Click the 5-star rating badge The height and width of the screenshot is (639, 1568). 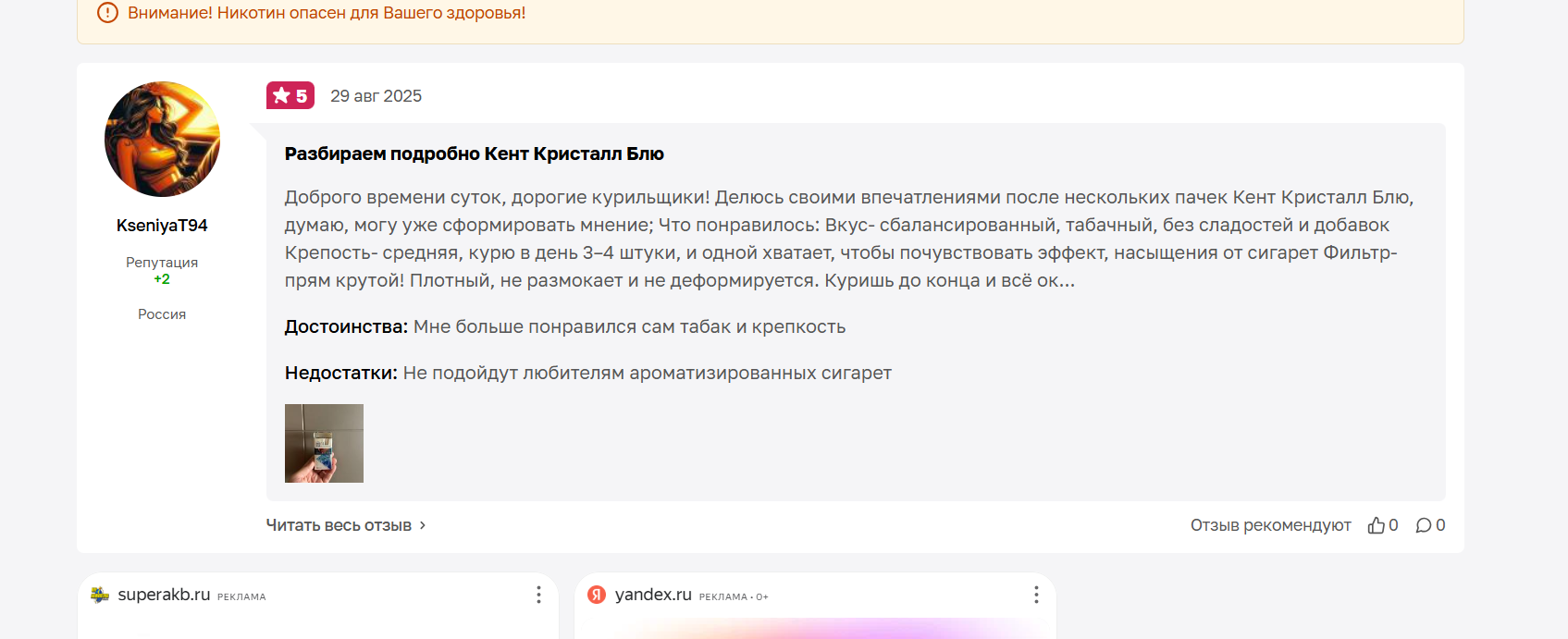[290, 95]
